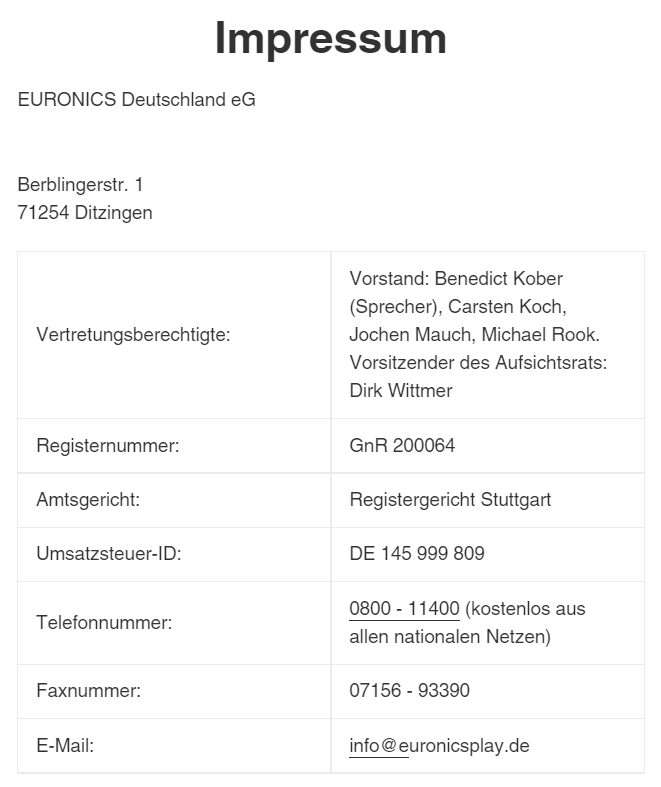Click the kostenlos aus allen nationalen Netzen note

point(467,623)
